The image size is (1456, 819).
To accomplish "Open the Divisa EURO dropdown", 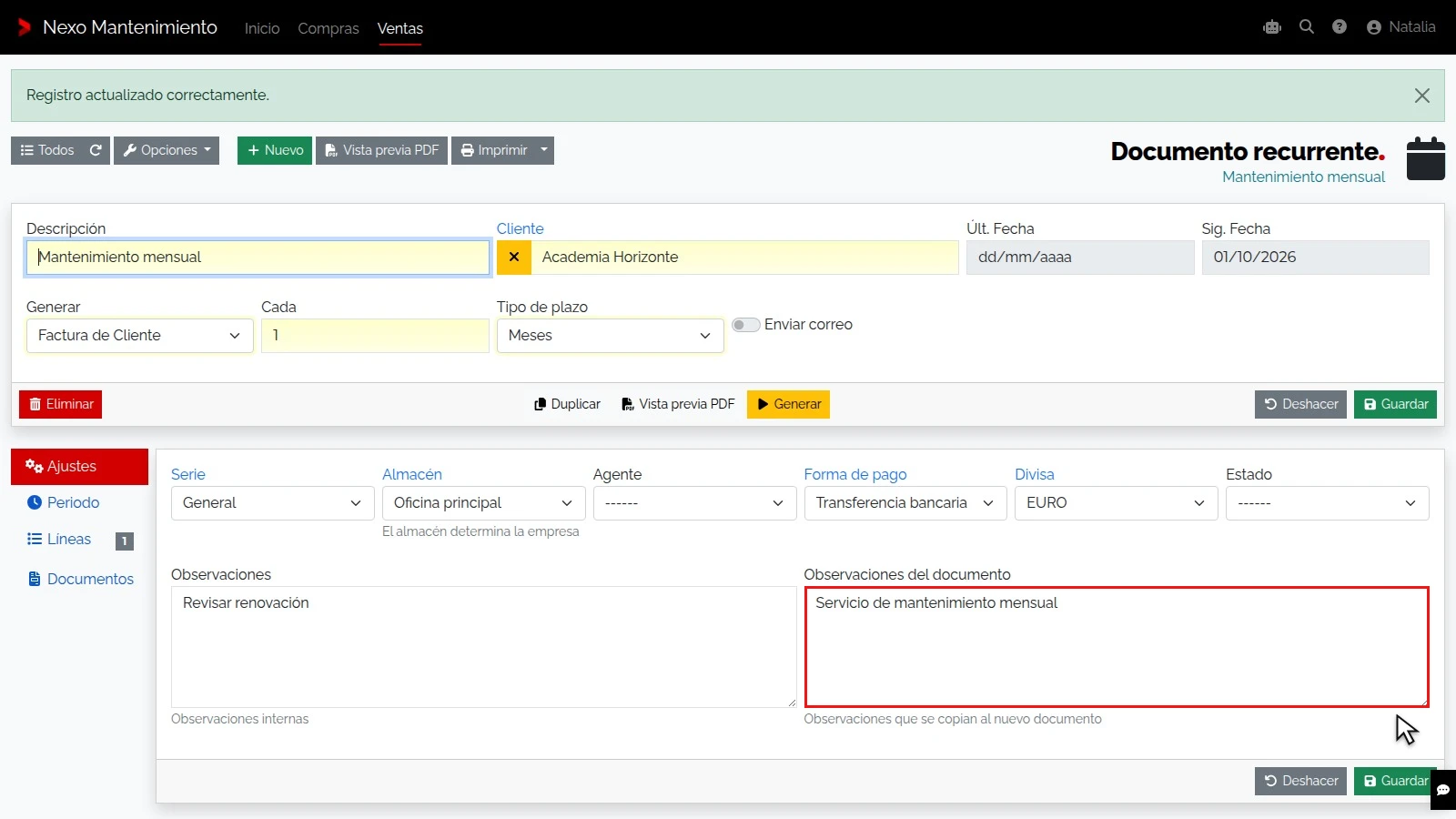I will [1117, 503].
